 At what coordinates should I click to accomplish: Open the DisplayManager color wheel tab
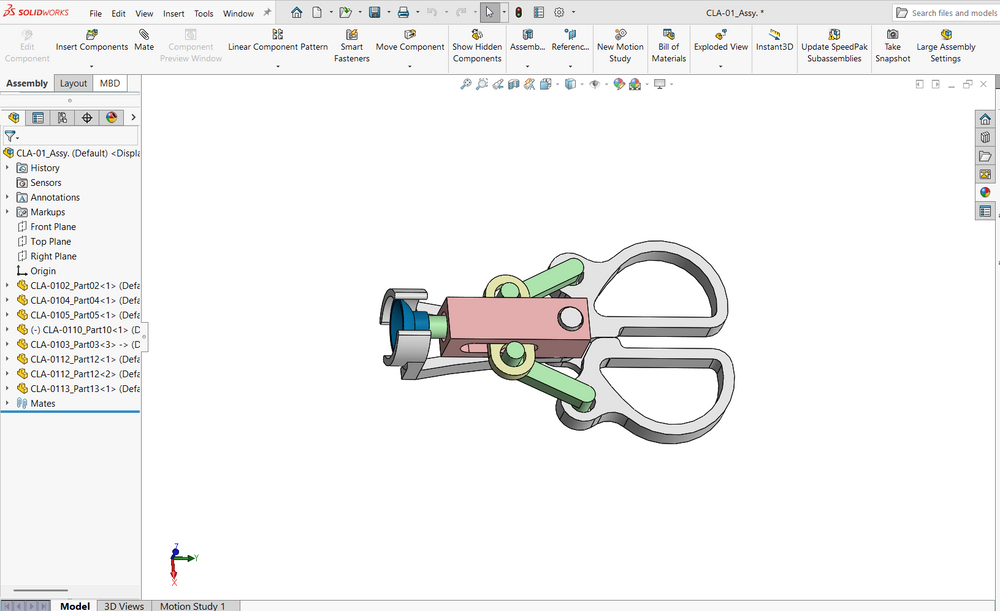click(x=112, y=117)
